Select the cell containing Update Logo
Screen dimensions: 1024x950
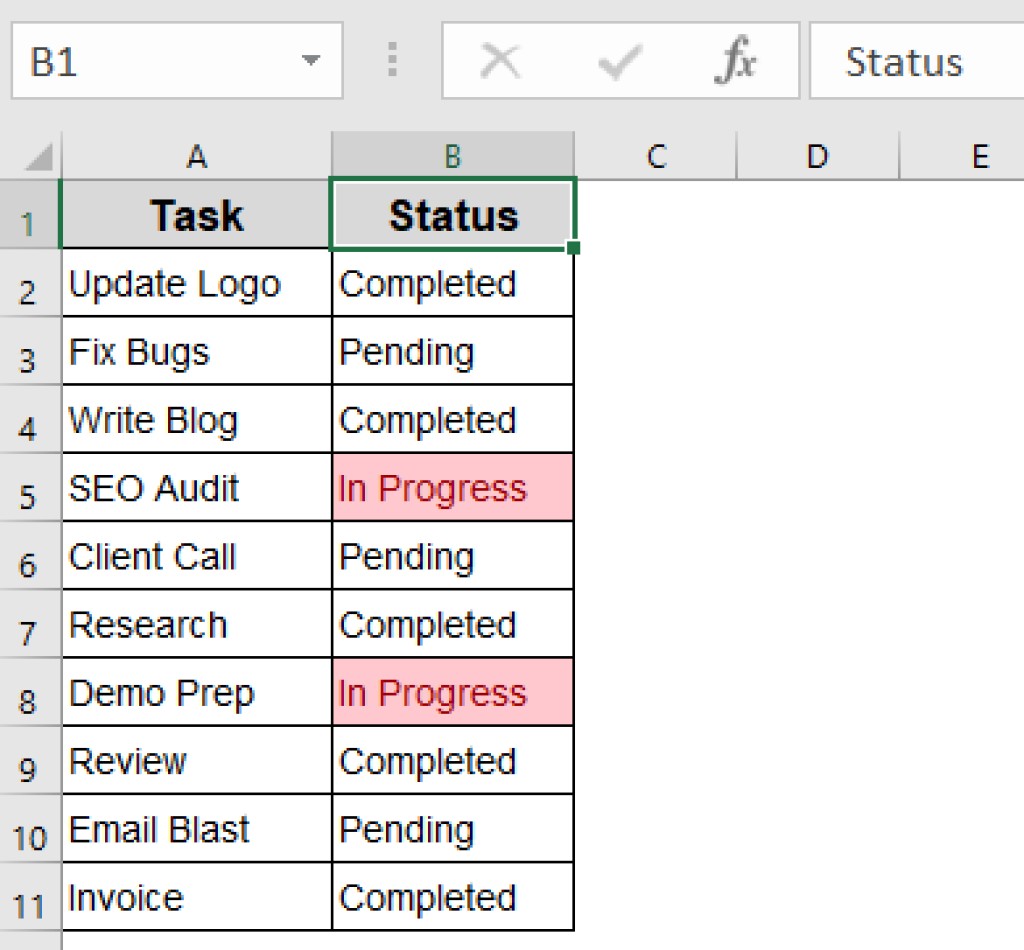coord(196,283)
